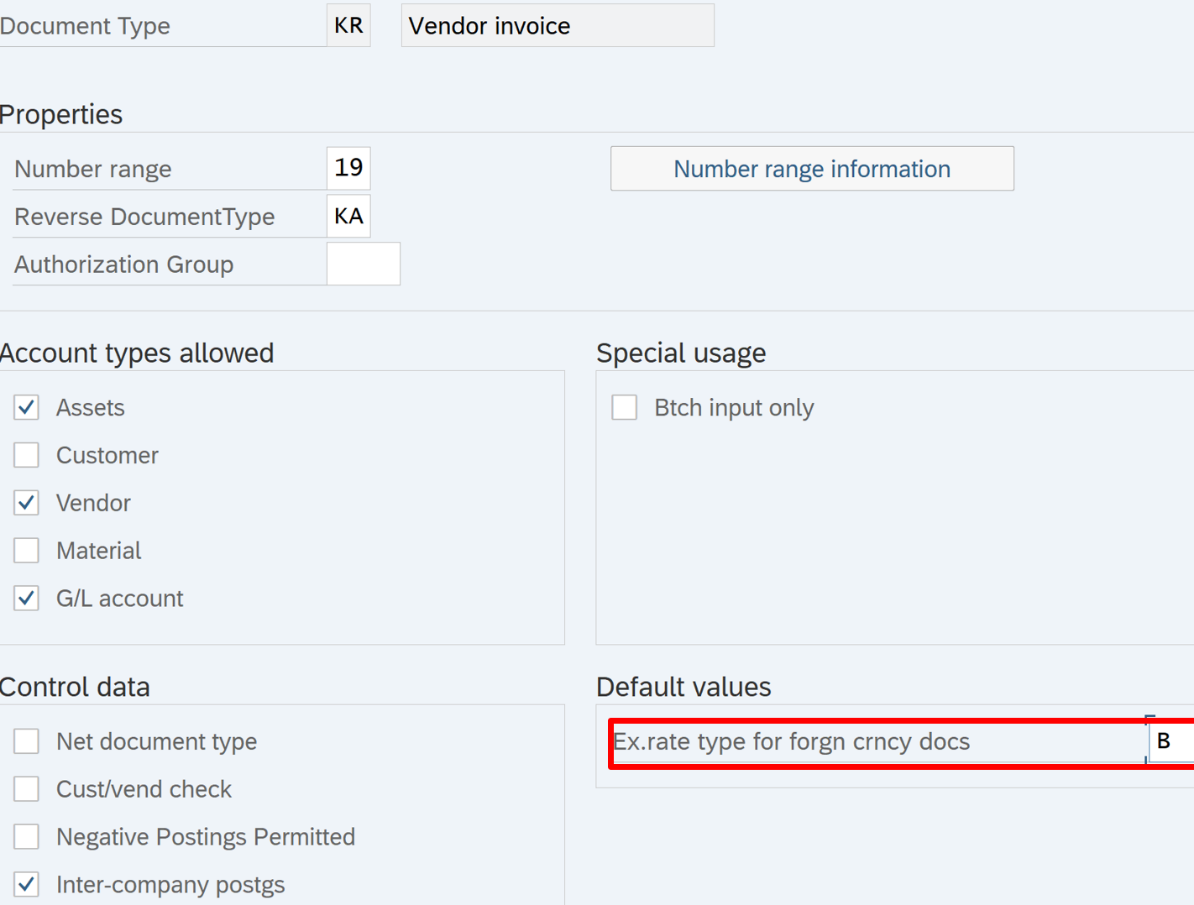Select the Vendor invoice description field
The image size is (1194, 905).
[557, 26]
